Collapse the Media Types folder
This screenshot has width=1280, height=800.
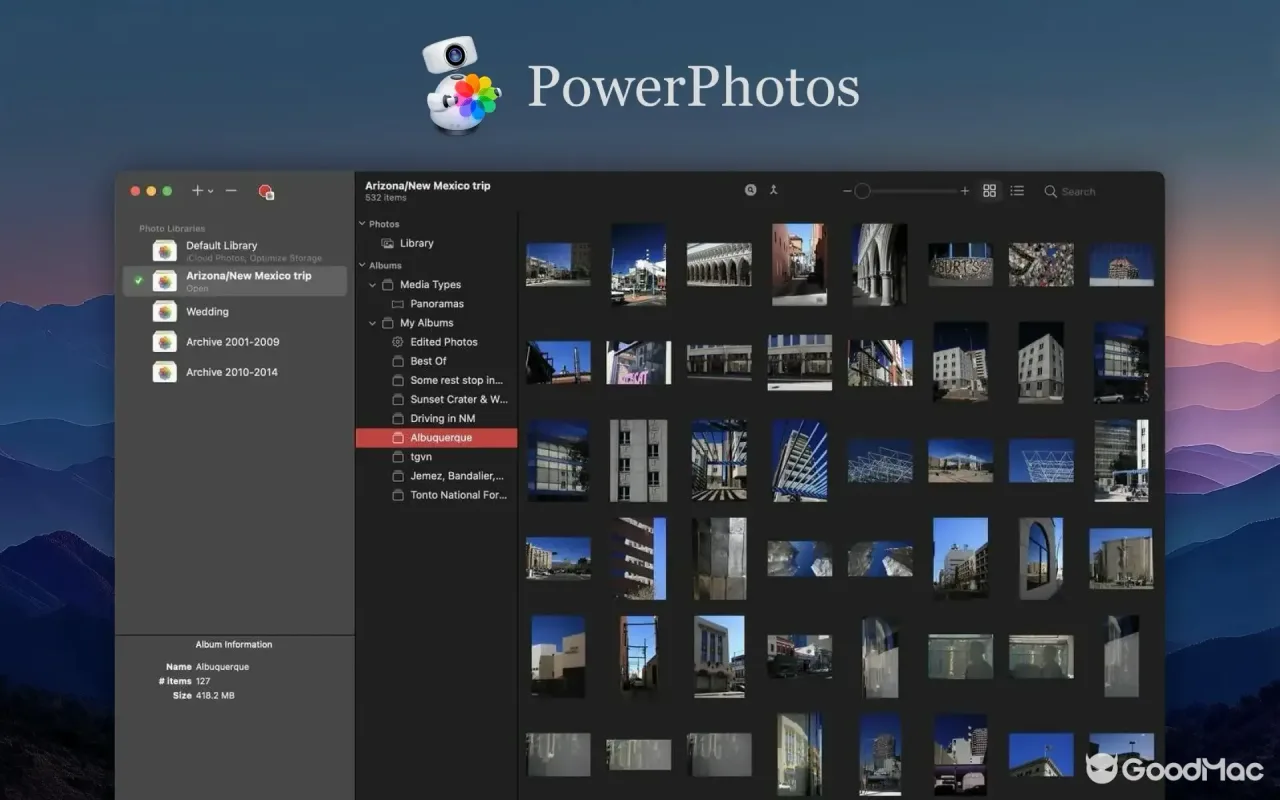point(373,285)
